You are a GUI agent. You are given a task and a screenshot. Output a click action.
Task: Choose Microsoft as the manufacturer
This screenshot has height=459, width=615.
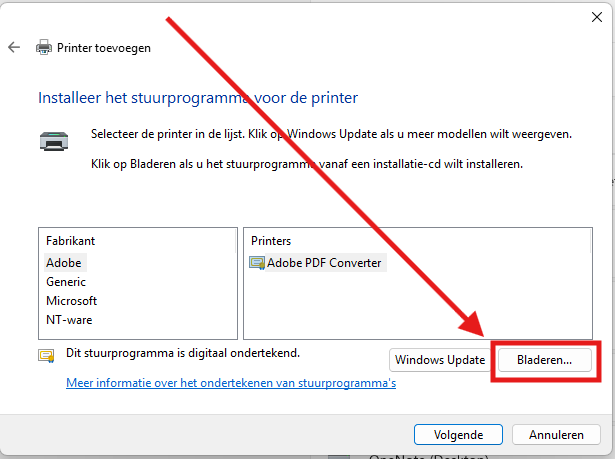tap(71, 301)
